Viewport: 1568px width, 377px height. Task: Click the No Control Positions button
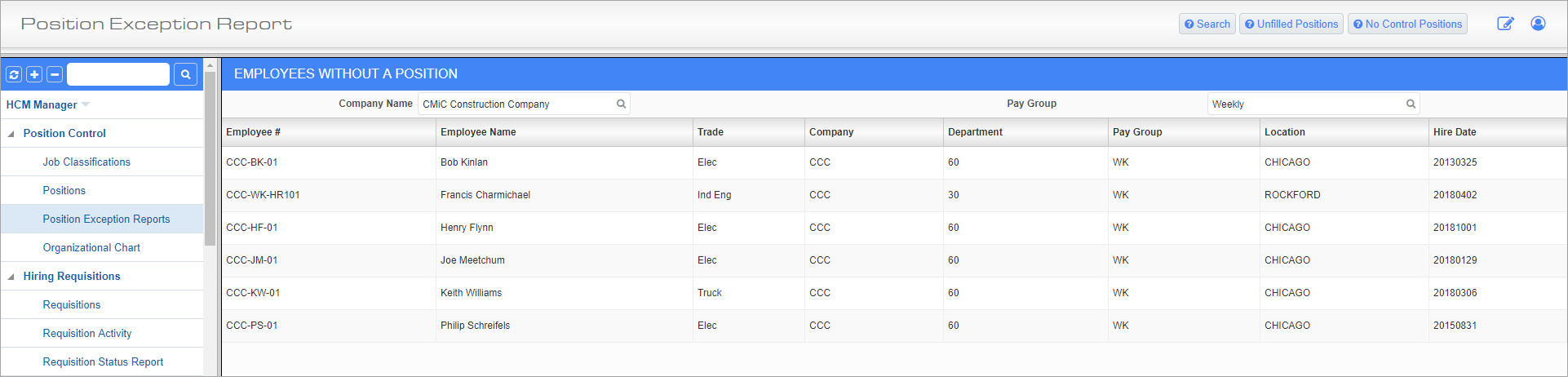(1407, 24)
